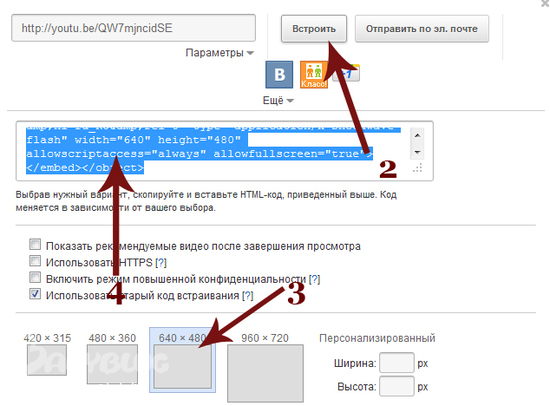The height and width of the screenshot is (406, 550).
Task: Share via the VKontakte icon
Action: pos(279,74)
